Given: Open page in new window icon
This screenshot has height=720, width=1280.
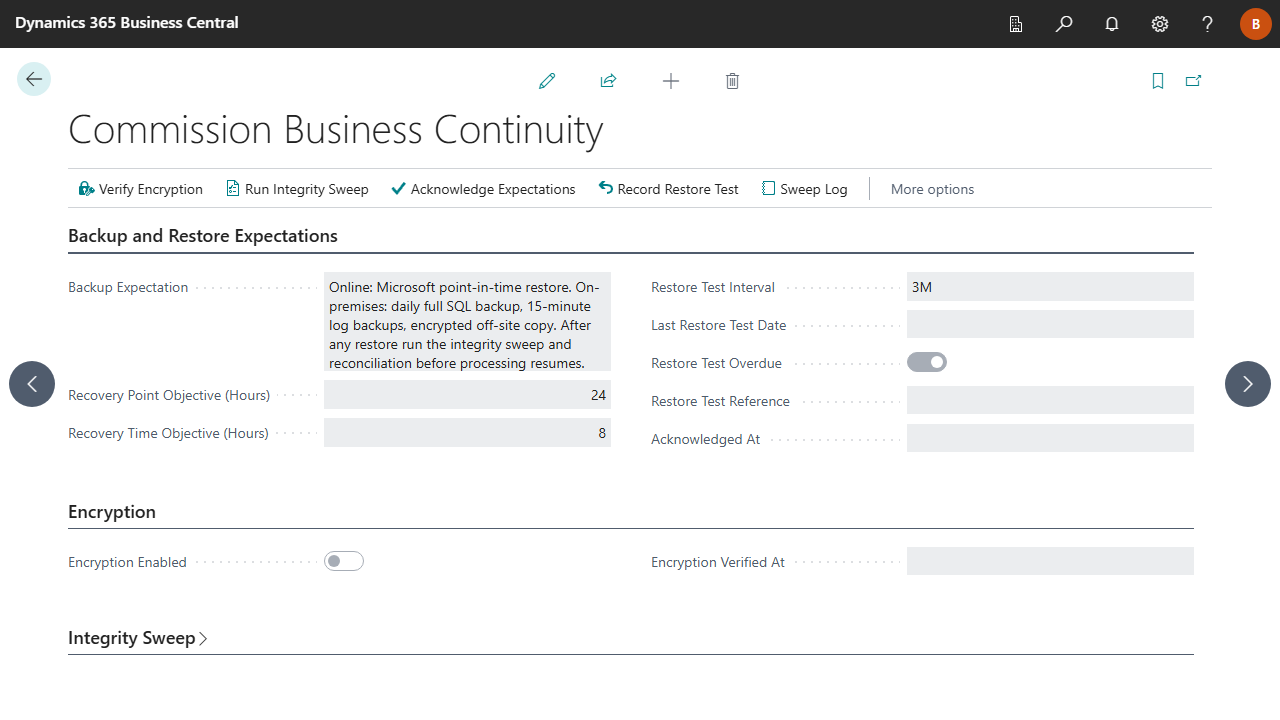Looking at the screenshot, I should (1193, 81).
